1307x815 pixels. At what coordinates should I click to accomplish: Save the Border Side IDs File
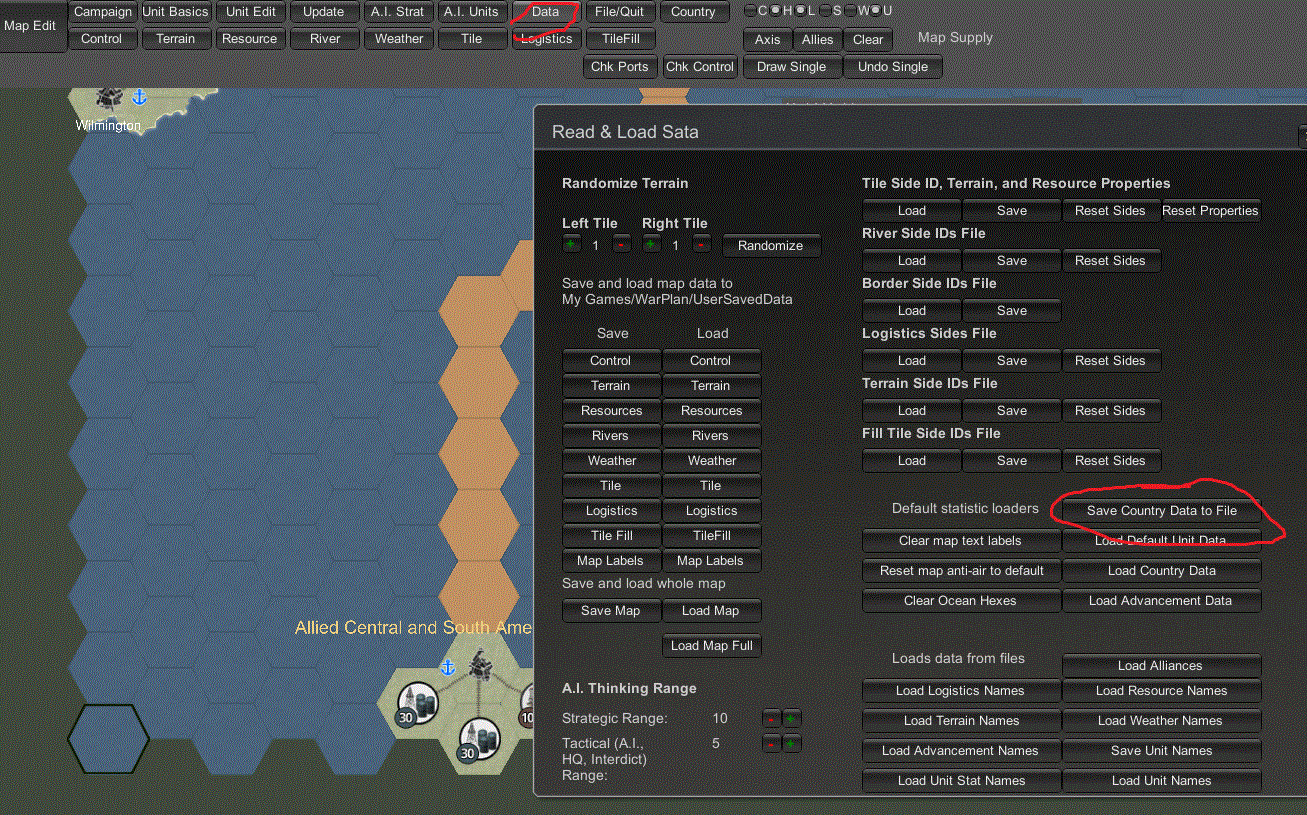pyautogui.click(x=1012, y=311)
